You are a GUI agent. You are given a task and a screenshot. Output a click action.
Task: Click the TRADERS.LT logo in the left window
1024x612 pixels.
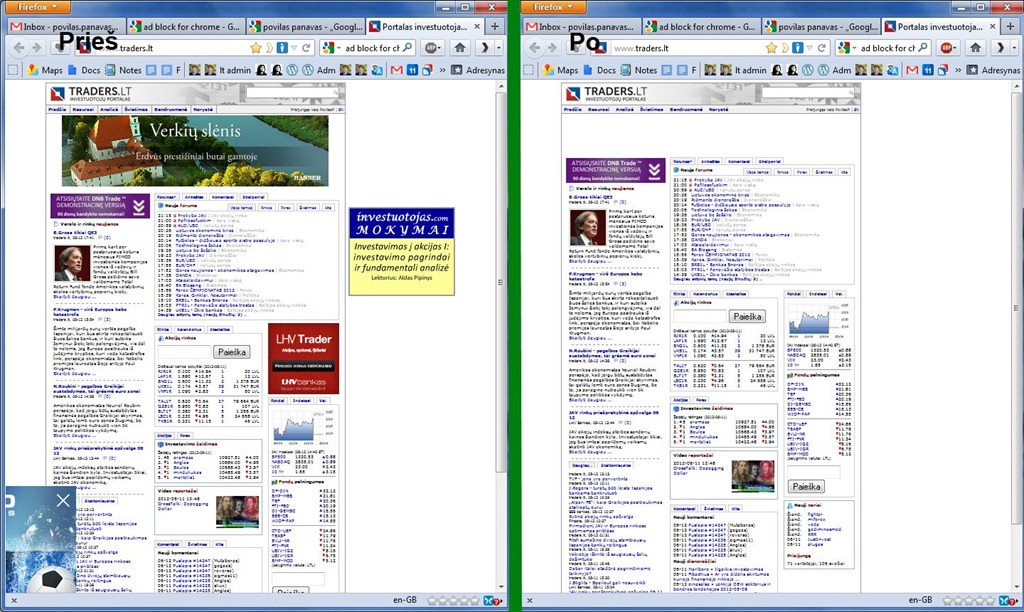click(x=91, y=93)
